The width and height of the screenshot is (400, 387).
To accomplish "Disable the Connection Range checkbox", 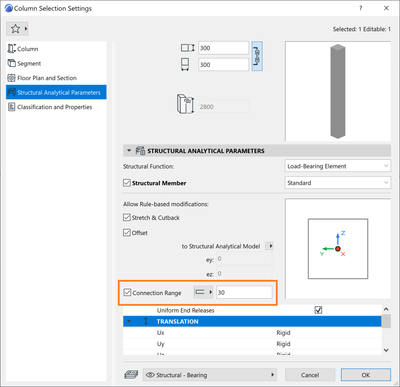I will pos(127,292).
